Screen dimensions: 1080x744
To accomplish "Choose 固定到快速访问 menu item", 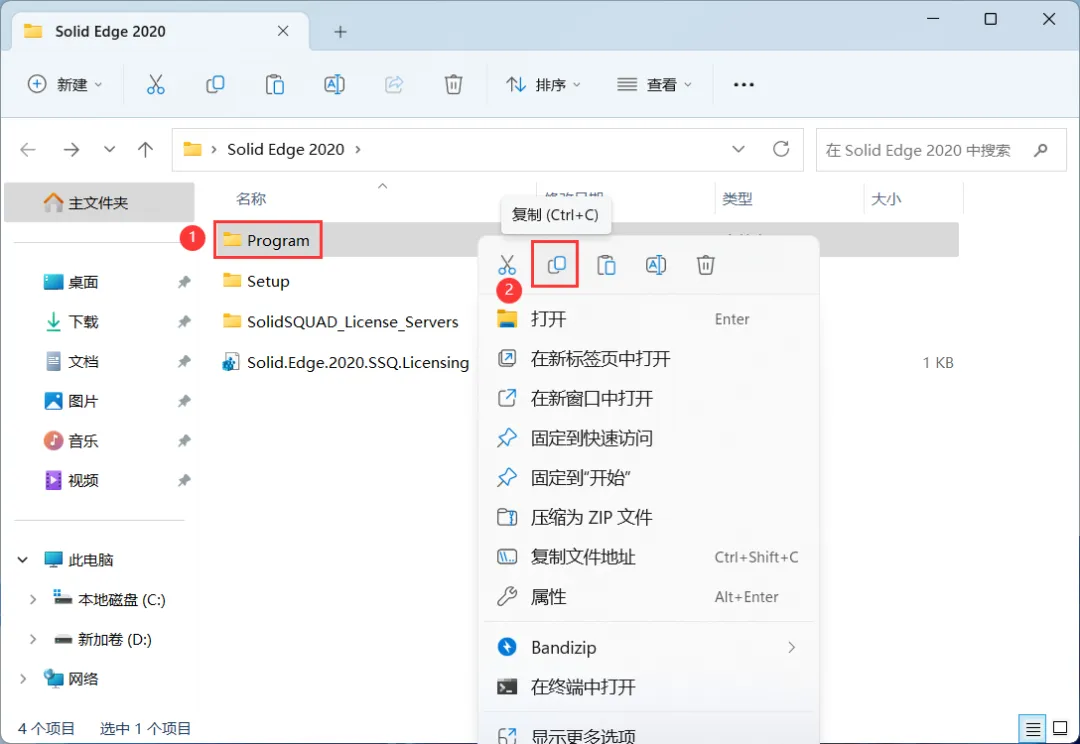I will pyautogui.click(x=649, y=438).
